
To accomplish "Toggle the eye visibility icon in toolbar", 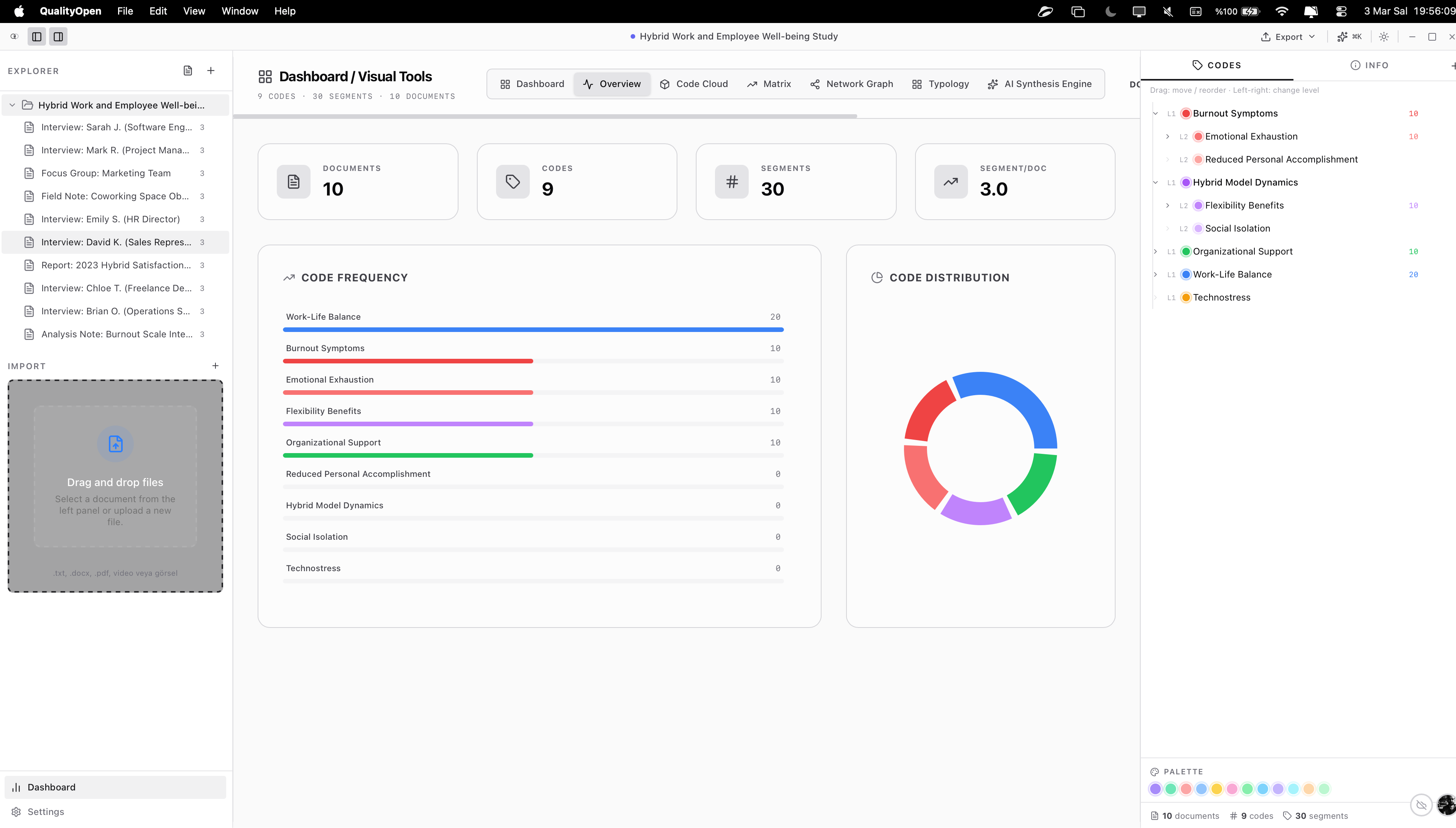I will [x=14, y=36].
